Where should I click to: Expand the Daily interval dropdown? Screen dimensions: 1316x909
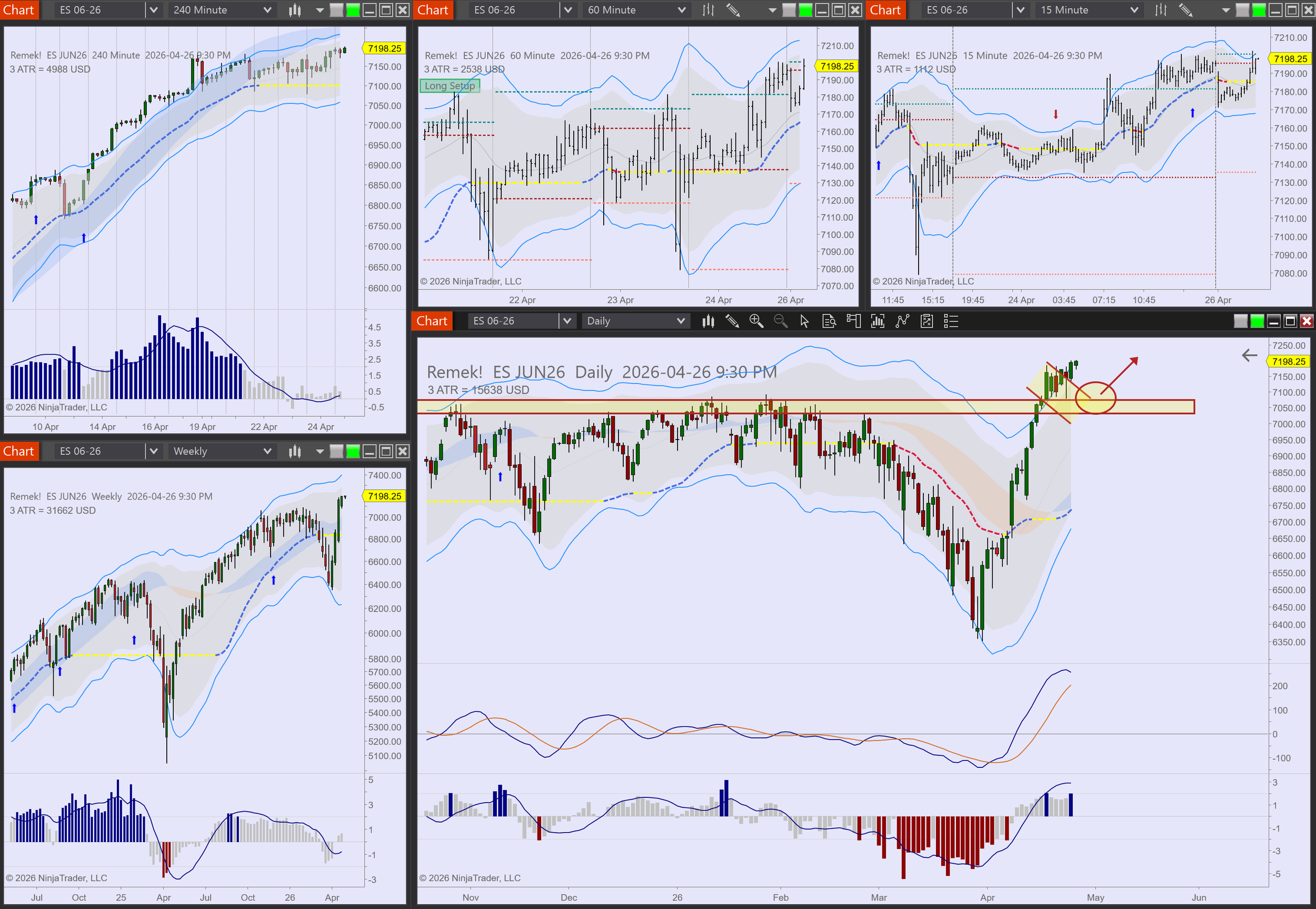point(681,321)
